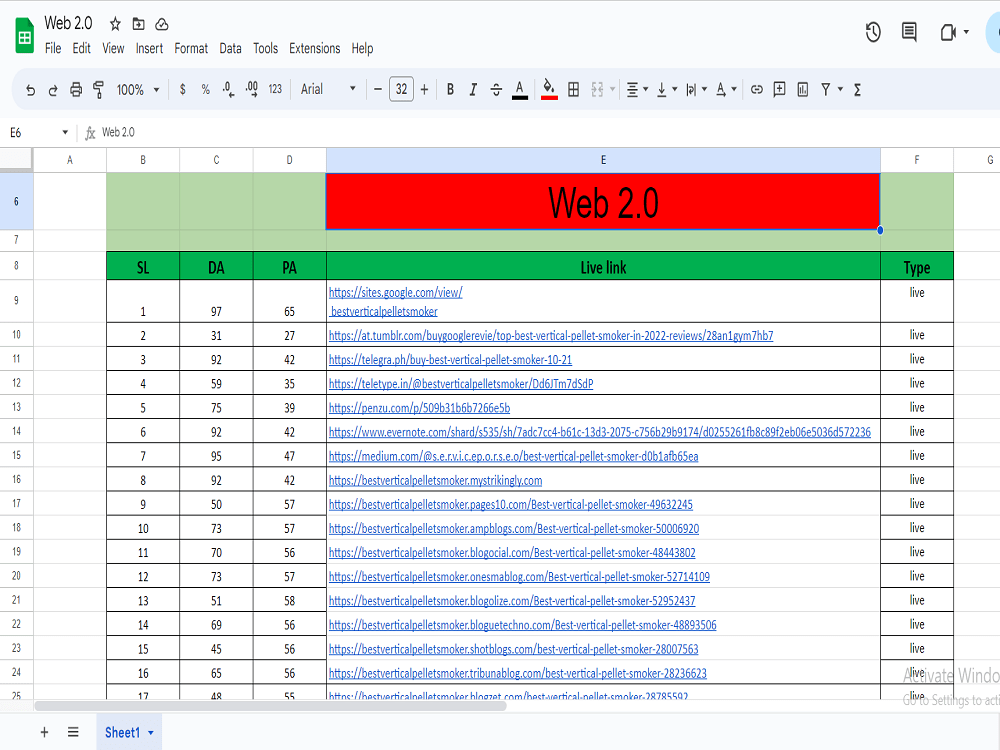
Task: Format as currency
Action: pos(182,90)
